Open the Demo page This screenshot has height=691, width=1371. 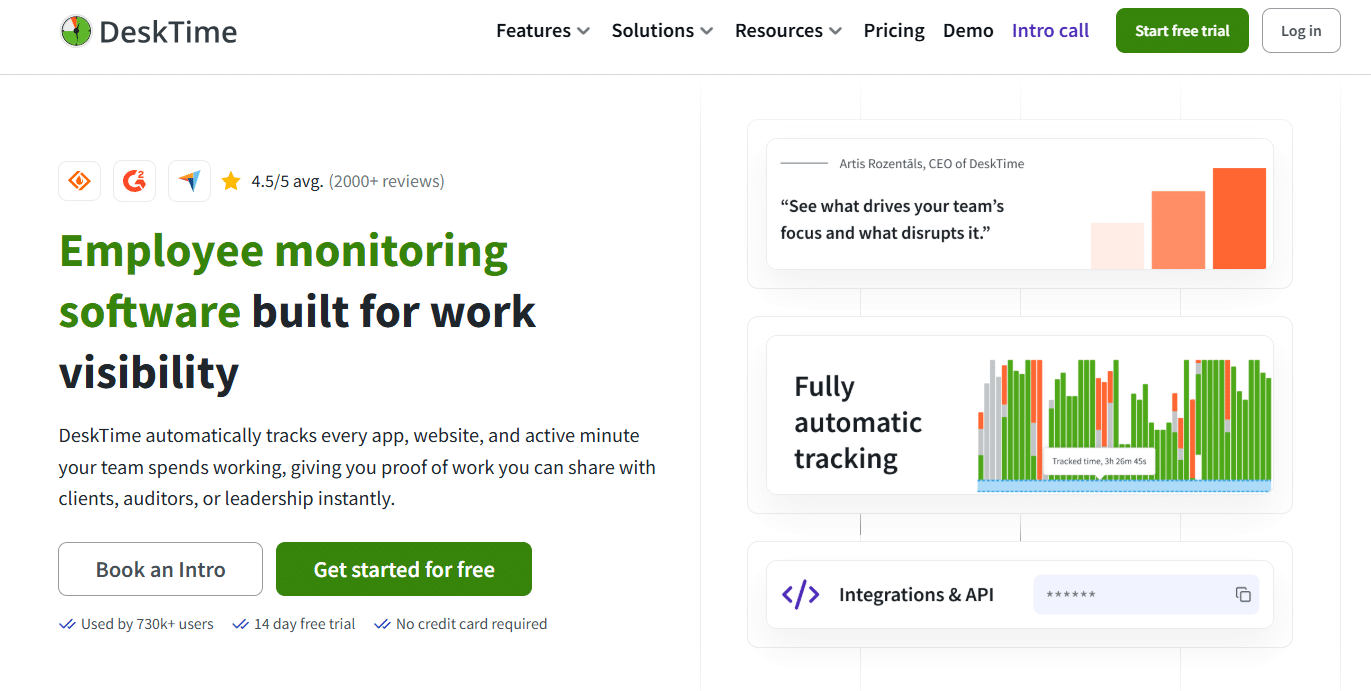pos(968,31)
